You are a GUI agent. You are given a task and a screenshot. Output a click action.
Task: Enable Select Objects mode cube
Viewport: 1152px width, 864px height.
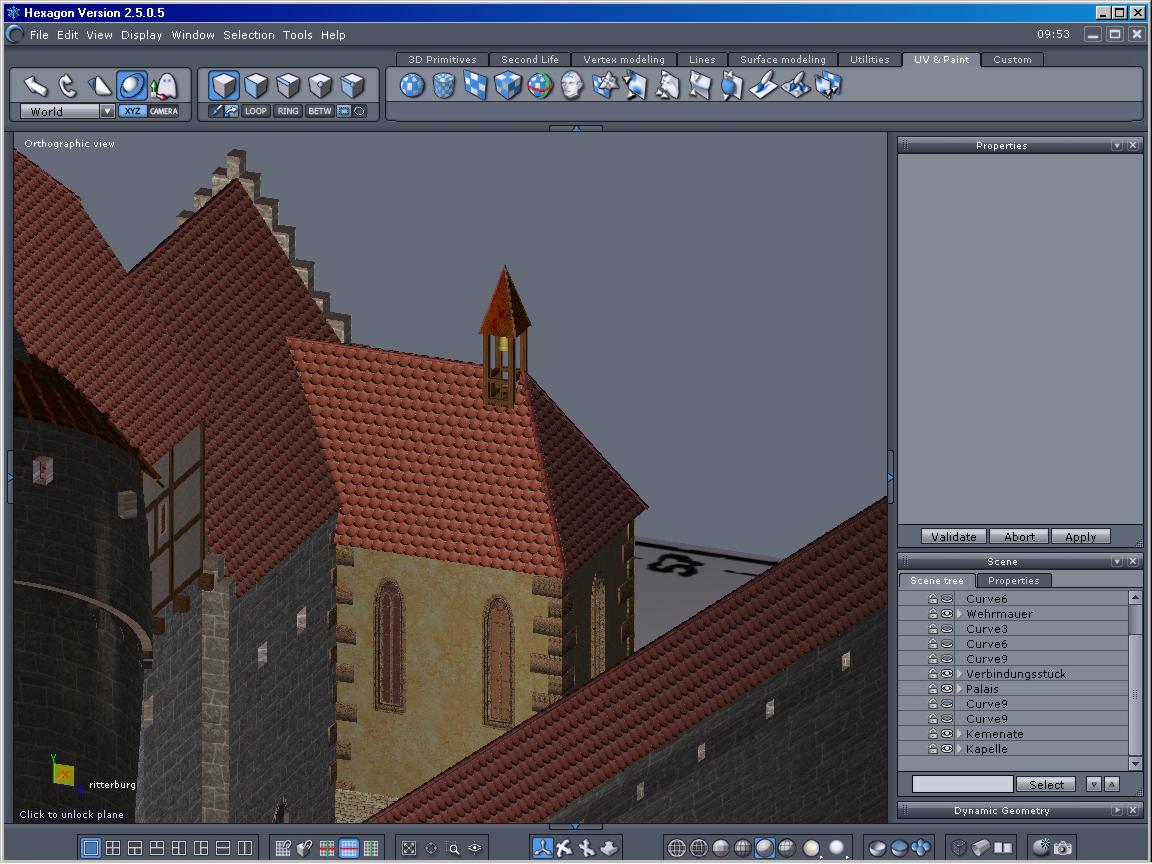click(x=223, y=86)
